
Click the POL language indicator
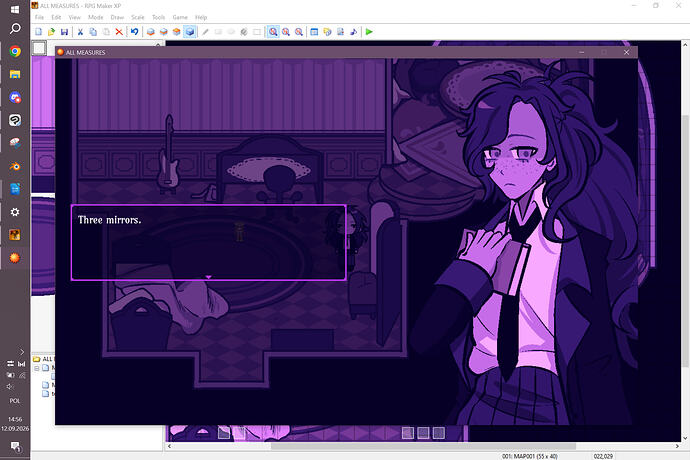15,401
